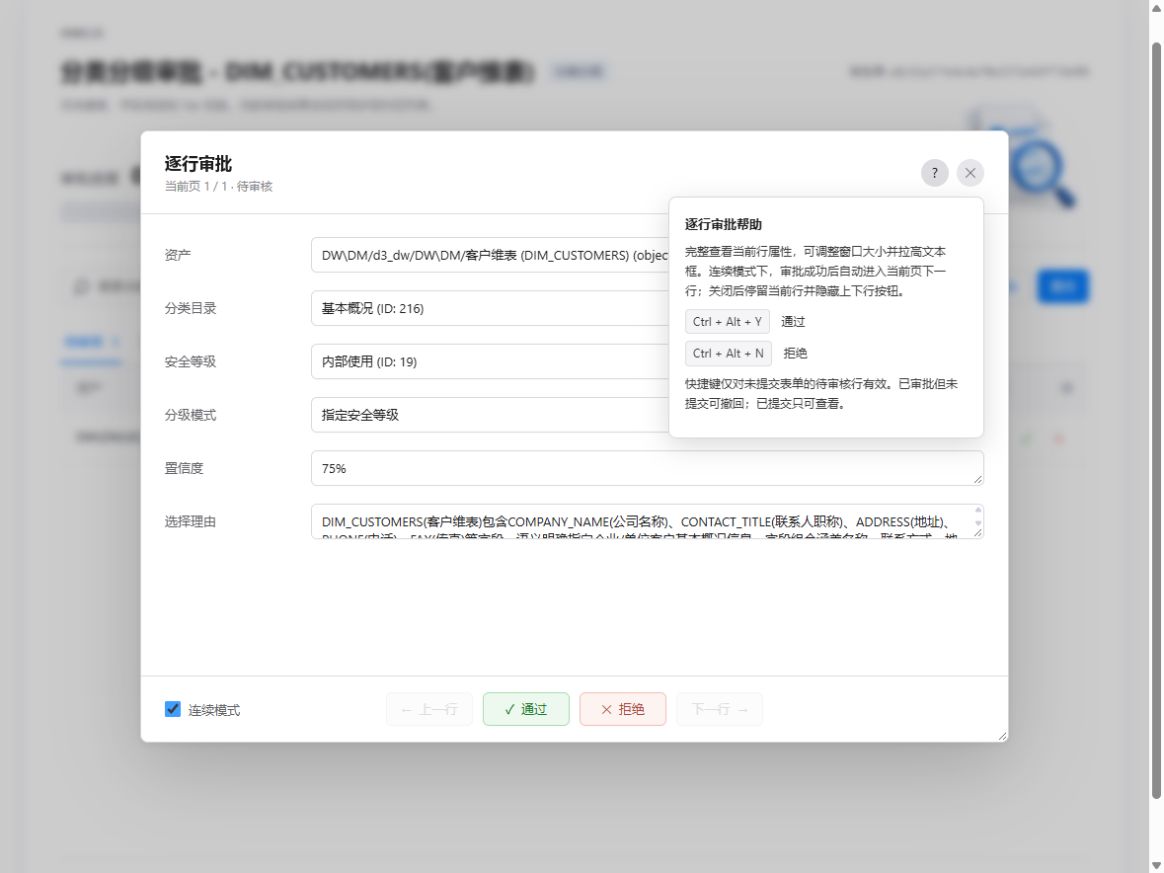Viewport: 1164px width, 873px height.
Task: Click the 置信度 textarea resize grip
Action: coord(978,480)
